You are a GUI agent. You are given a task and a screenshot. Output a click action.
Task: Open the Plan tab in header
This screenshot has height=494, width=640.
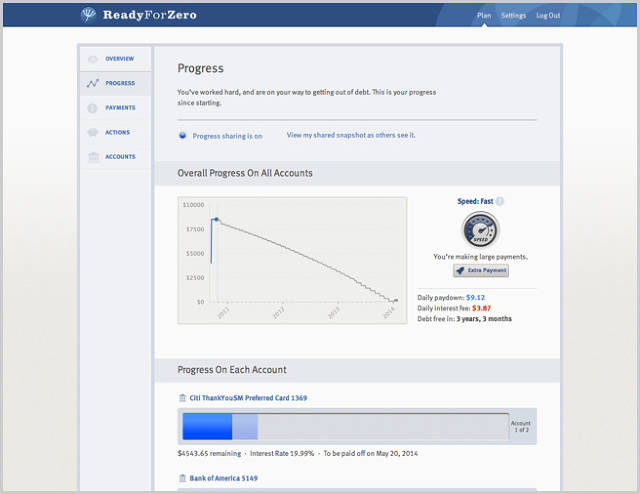coord(484,16)
